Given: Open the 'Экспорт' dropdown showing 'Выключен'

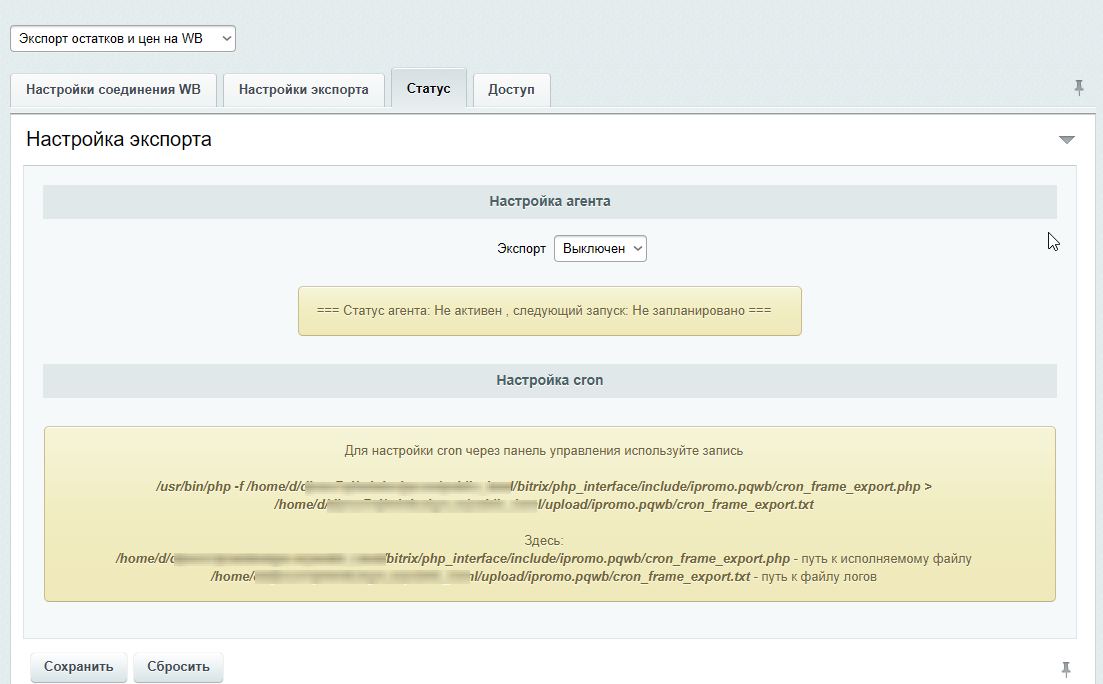Looking at the screenshot, I should [600, 248].
